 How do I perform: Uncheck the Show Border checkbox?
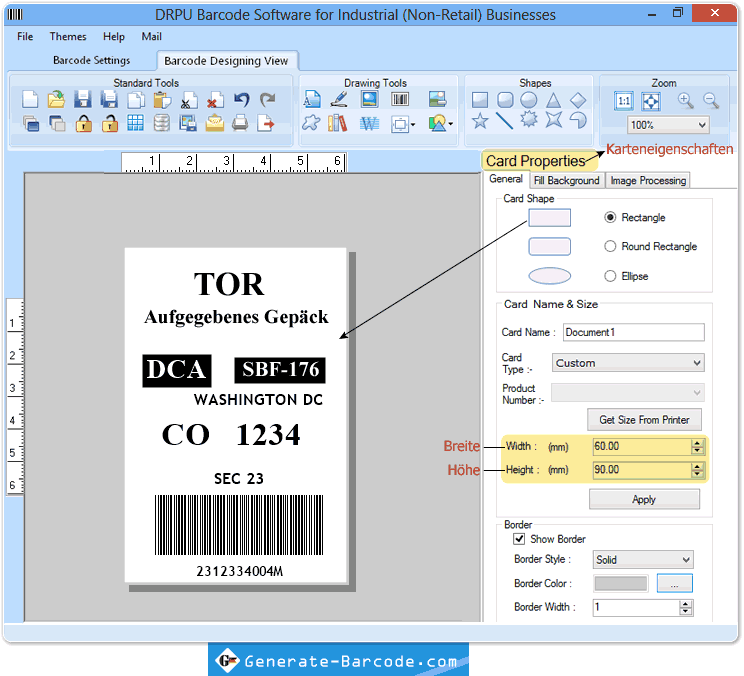click(519, 539)
